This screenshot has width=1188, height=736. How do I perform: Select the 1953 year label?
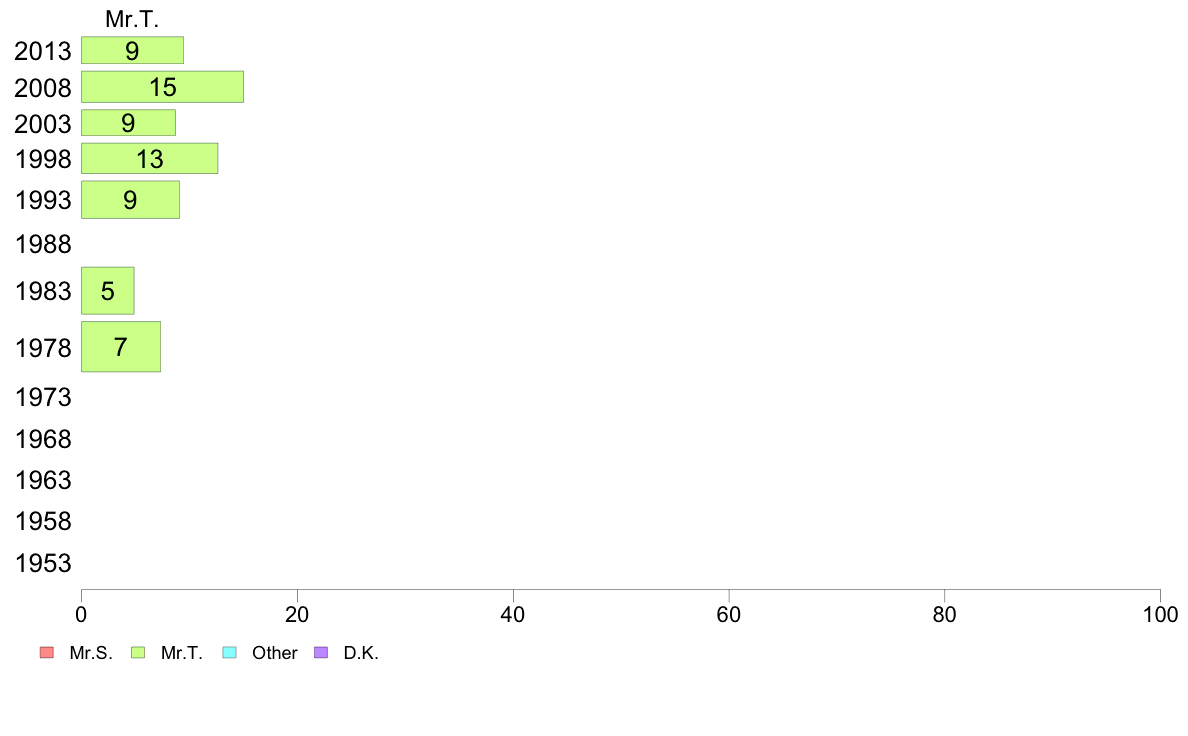43,564
